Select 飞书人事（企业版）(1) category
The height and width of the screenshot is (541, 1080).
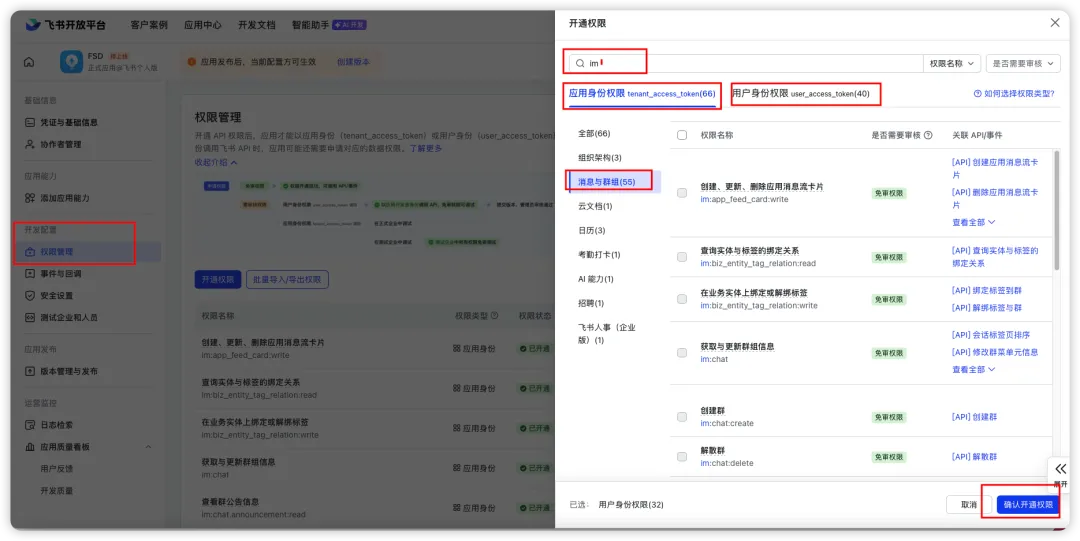[x=606, y=334]
